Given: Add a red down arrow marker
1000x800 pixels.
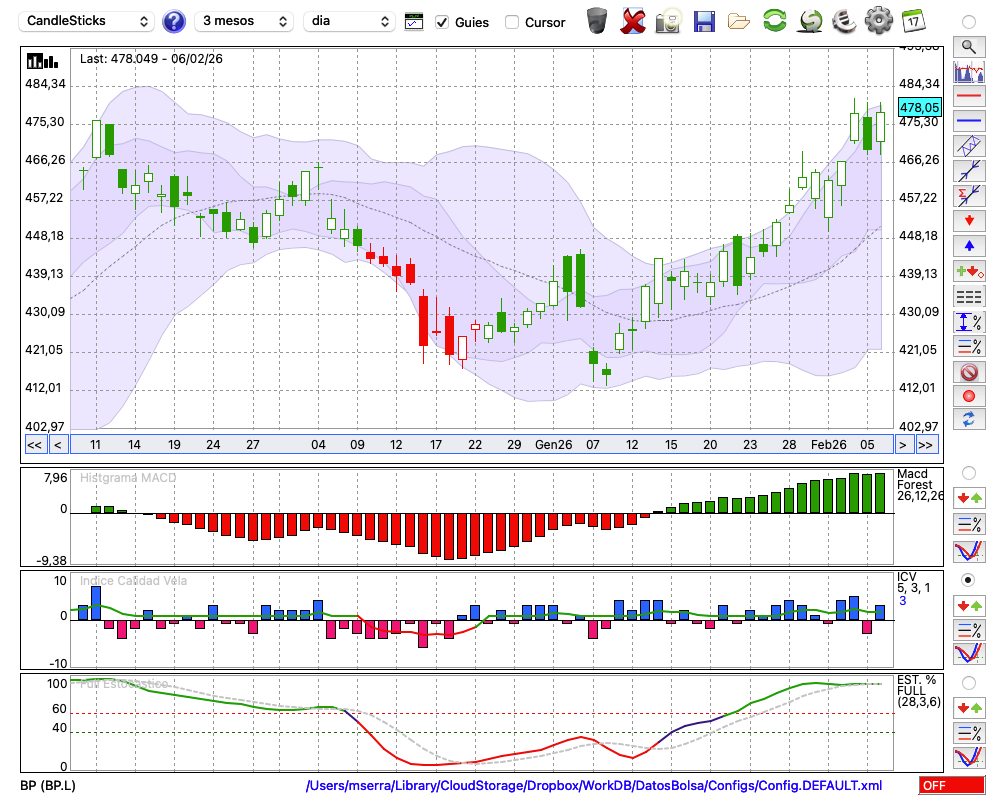Looking at the screenshot, I should click(969, 221).
